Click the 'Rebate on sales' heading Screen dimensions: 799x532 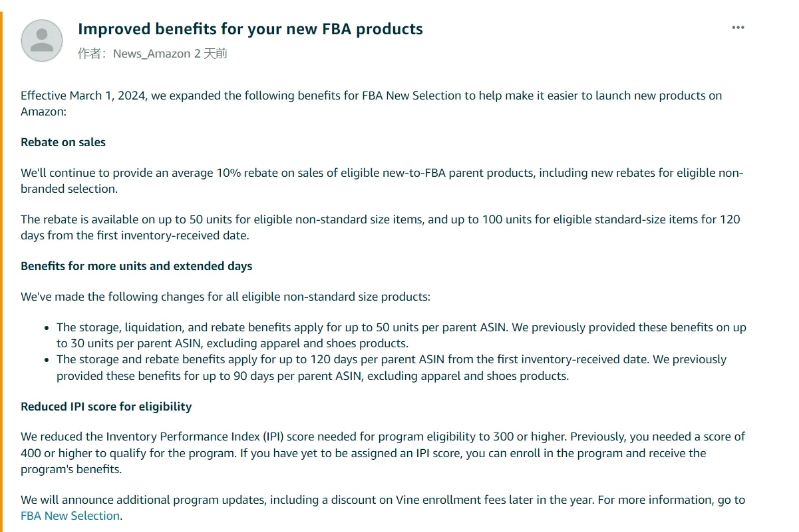tap(63, 142)
